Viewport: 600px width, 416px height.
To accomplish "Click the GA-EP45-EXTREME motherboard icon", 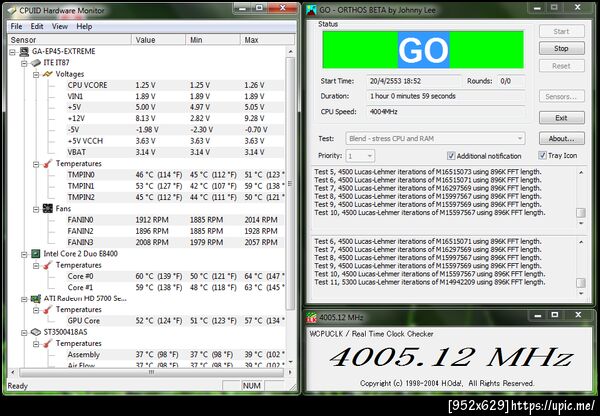I will tap(24, 51).
